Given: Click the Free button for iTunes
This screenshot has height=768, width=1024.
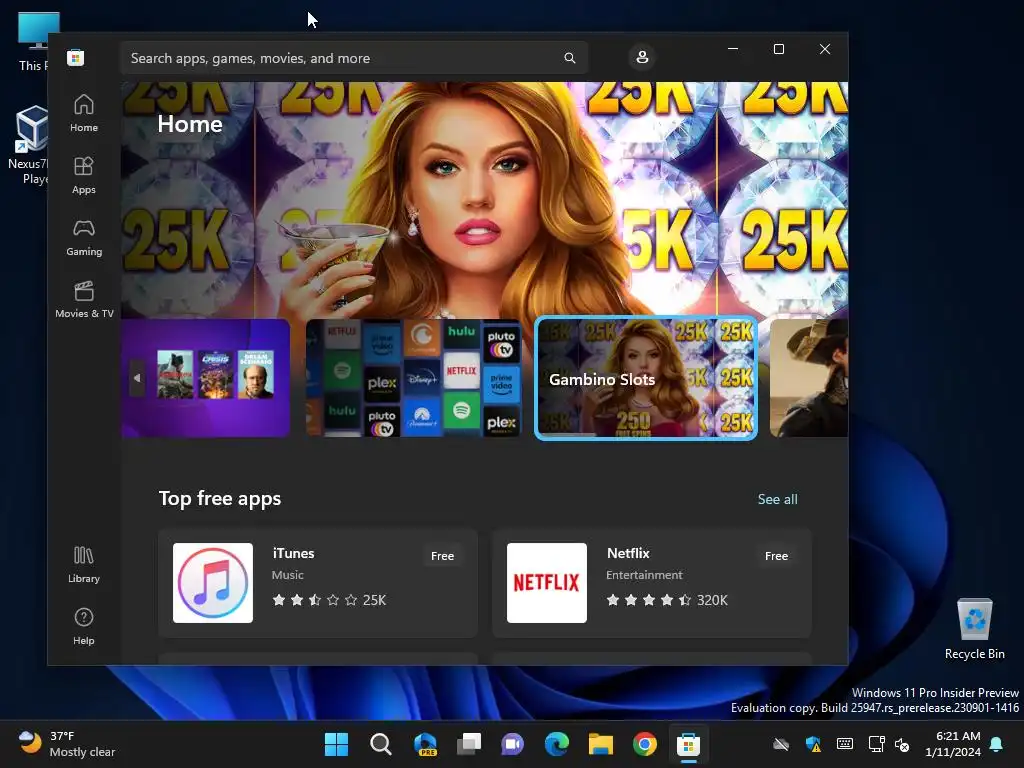Looking at the screenshot, I should point(442,556).
